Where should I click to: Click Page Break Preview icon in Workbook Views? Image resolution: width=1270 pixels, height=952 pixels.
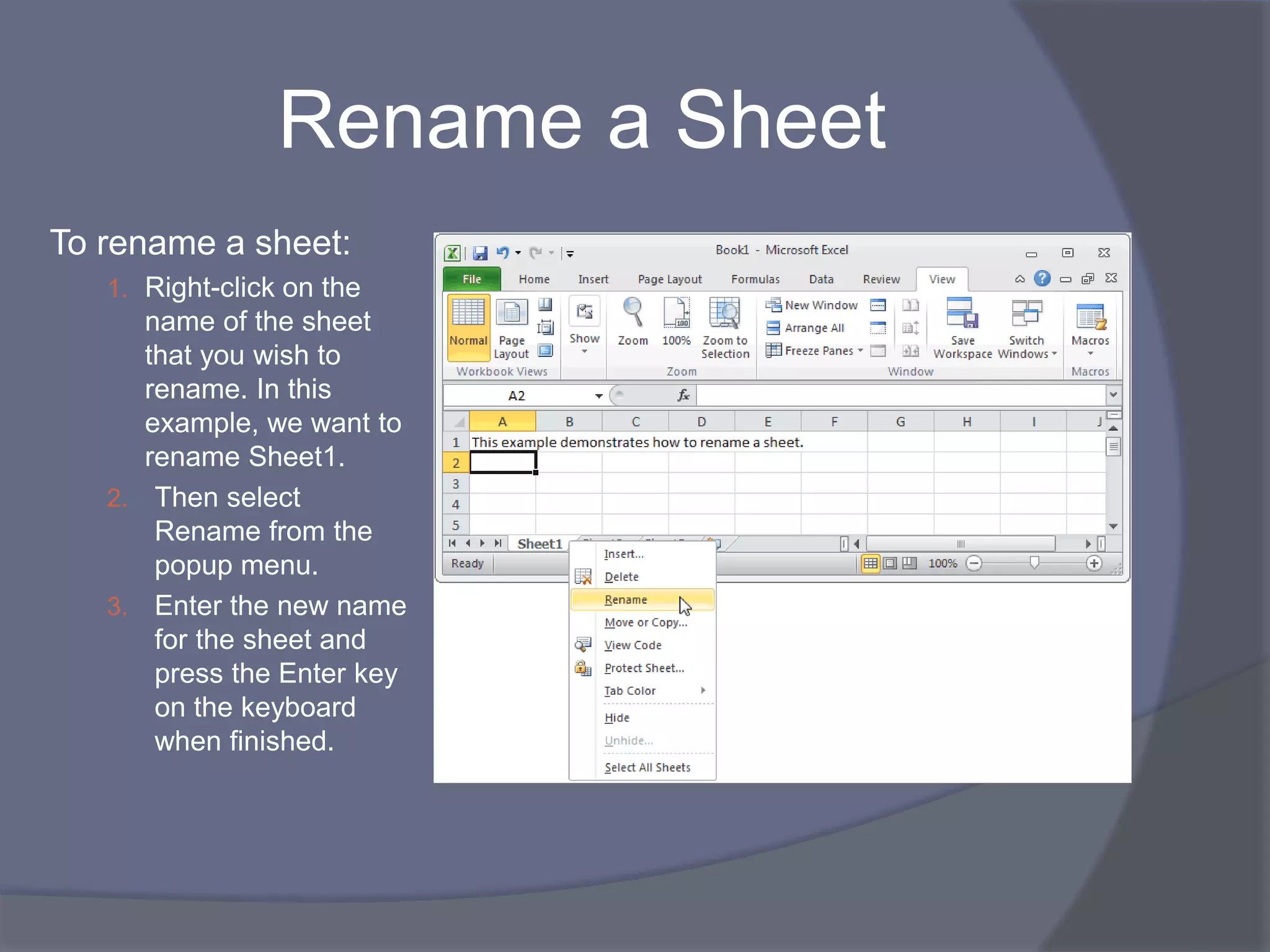click(x=545, y=304)
